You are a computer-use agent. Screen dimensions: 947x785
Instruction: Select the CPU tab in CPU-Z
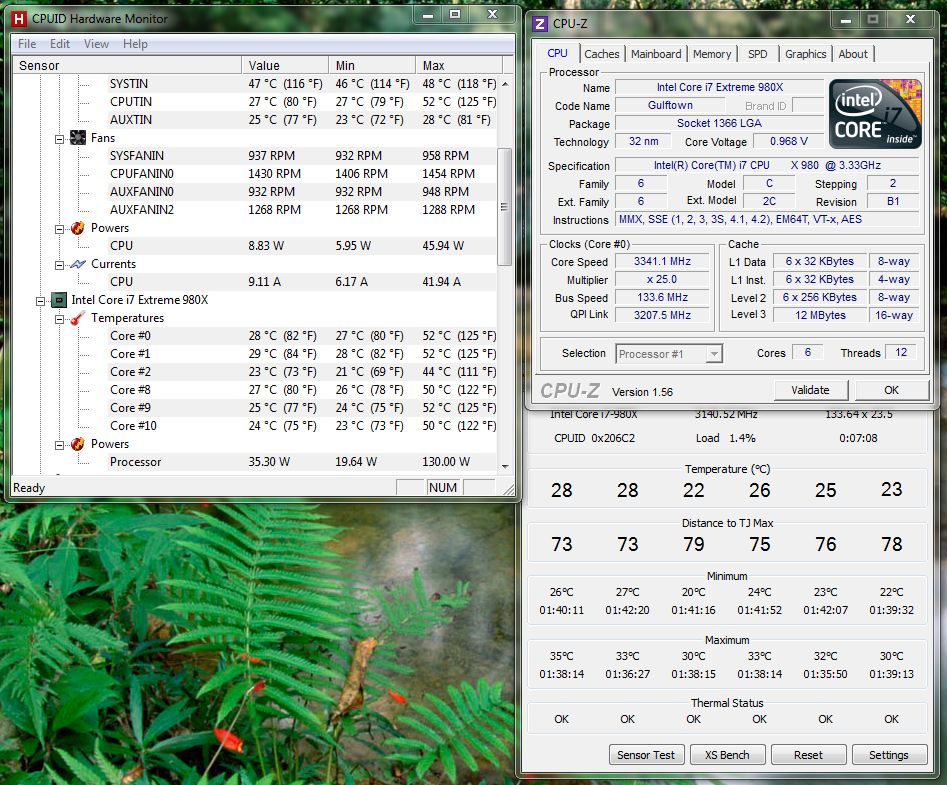557,53
